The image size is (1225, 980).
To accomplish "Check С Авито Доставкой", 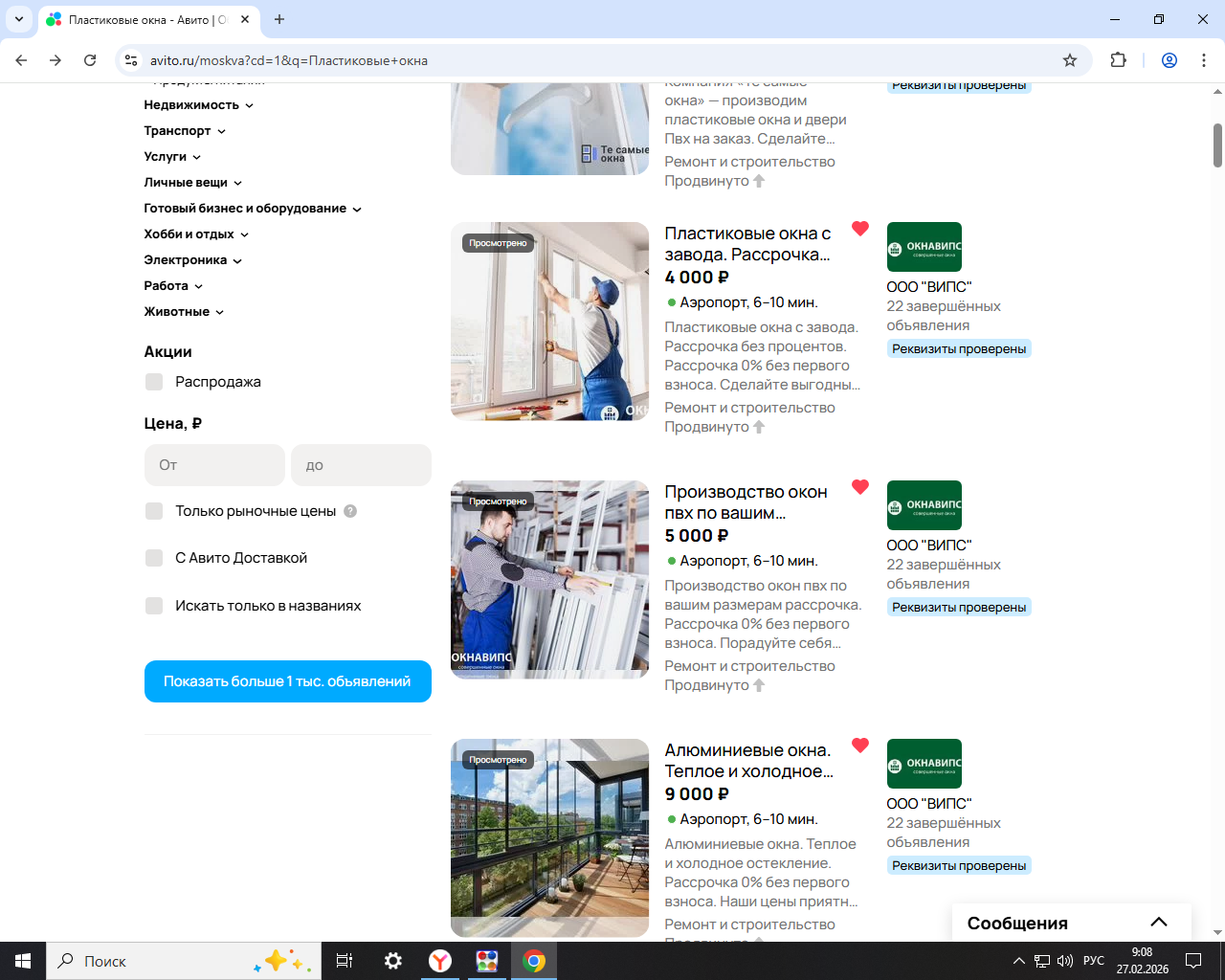I will pos(154,558).
